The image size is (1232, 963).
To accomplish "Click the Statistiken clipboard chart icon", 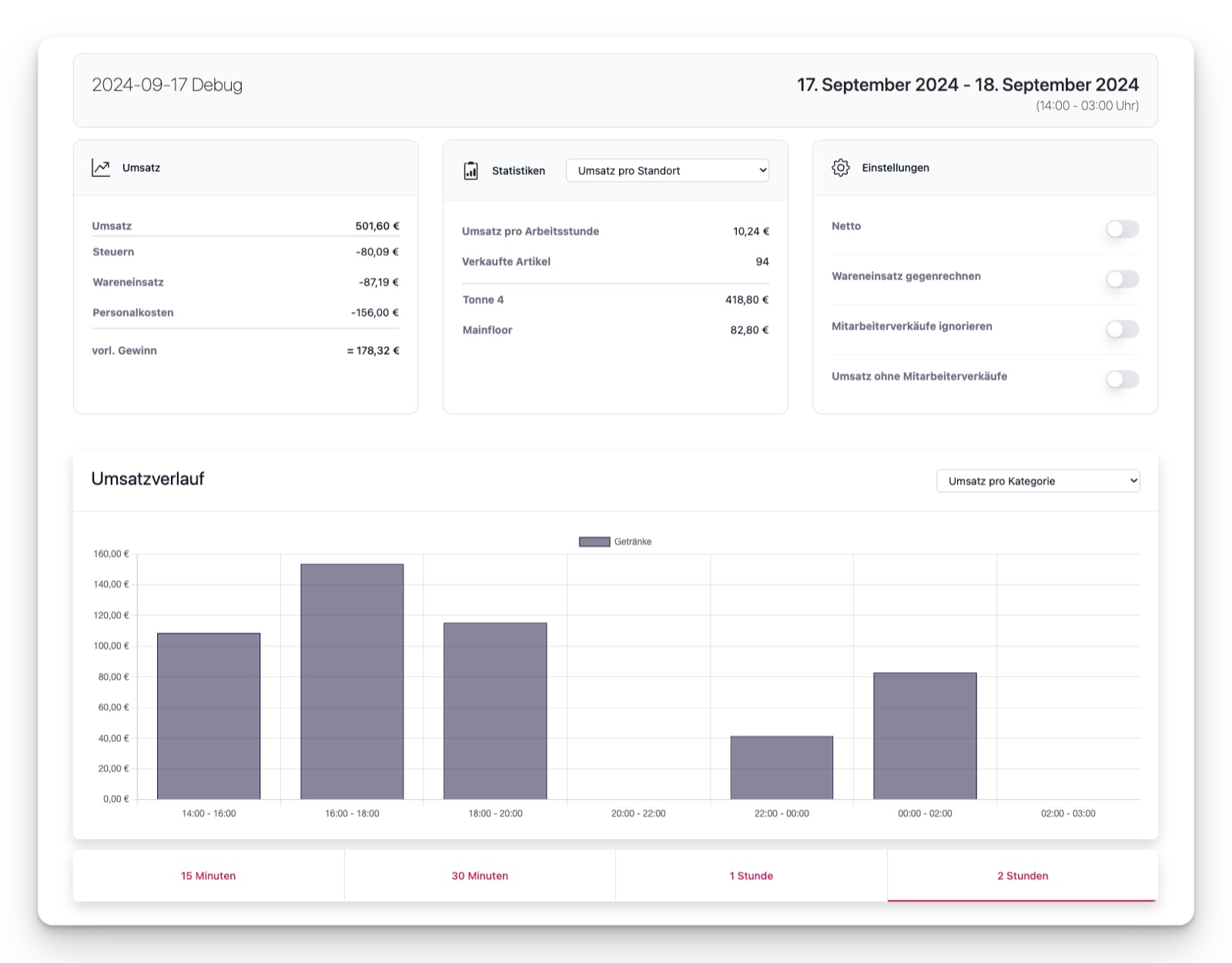I will [470, 171].
